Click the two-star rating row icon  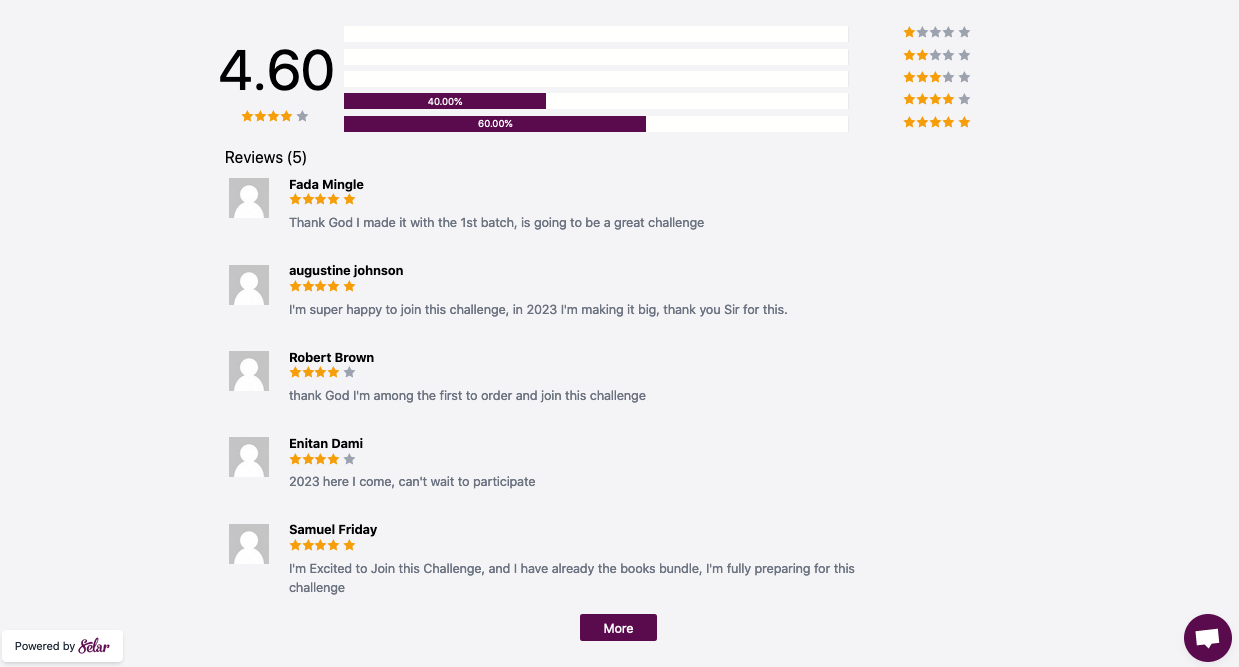click(937, 55)
